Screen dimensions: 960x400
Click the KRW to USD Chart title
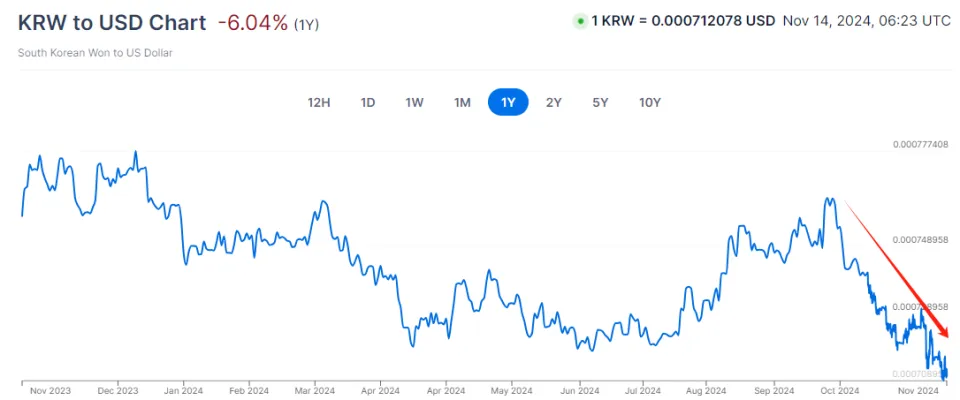[112, 22]
